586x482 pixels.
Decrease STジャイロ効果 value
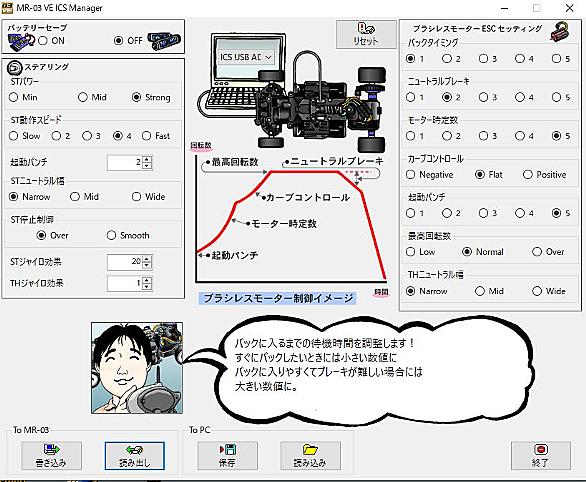pyautogui.click(x=147, y=265)
